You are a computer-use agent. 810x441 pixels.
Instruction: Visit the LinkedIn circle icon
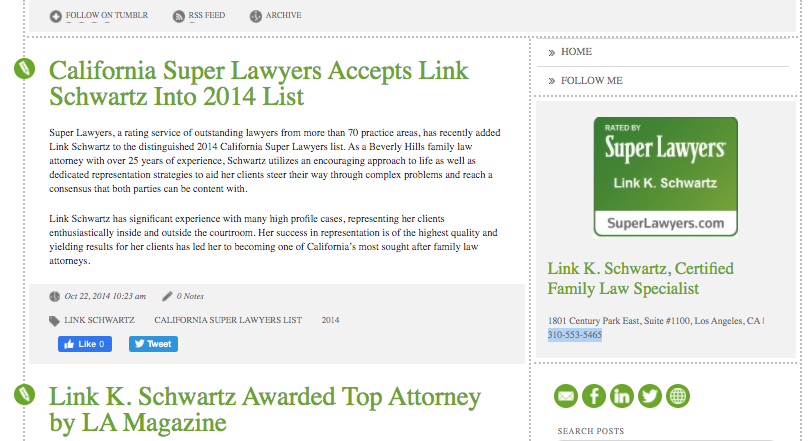click(622, 396)
